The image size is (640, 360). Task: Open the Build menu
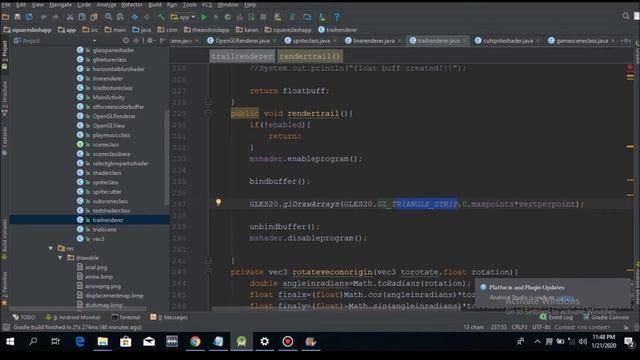(155, 5)
